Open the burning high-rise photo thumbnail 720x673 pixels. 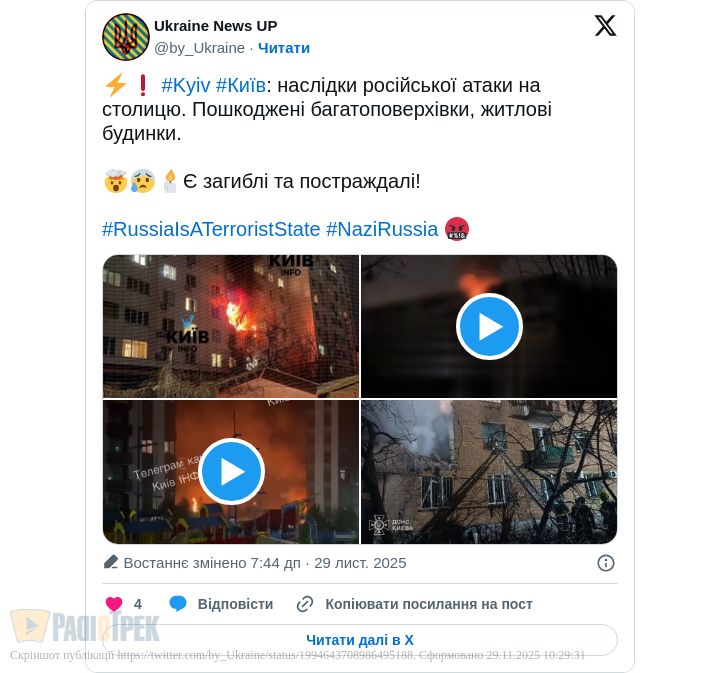231,326
